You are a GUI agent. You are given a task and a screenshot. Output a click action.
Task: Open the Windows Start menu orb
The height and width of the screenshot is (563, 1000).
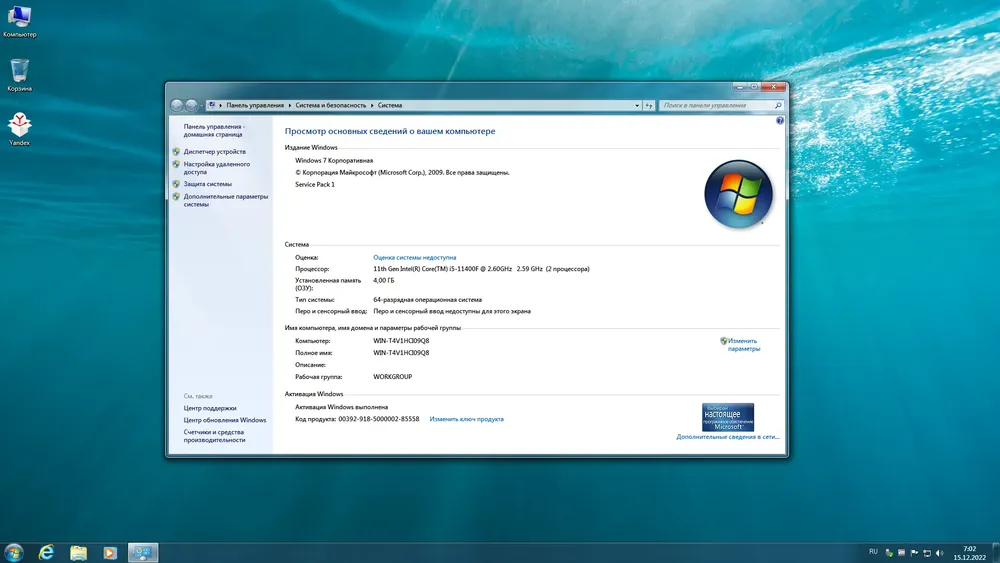(13, 552)
